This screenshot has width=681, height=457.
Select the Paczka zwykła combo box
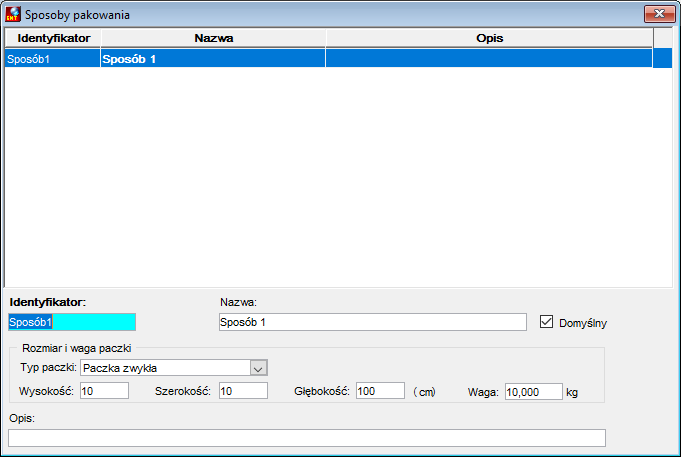(174, 368)
